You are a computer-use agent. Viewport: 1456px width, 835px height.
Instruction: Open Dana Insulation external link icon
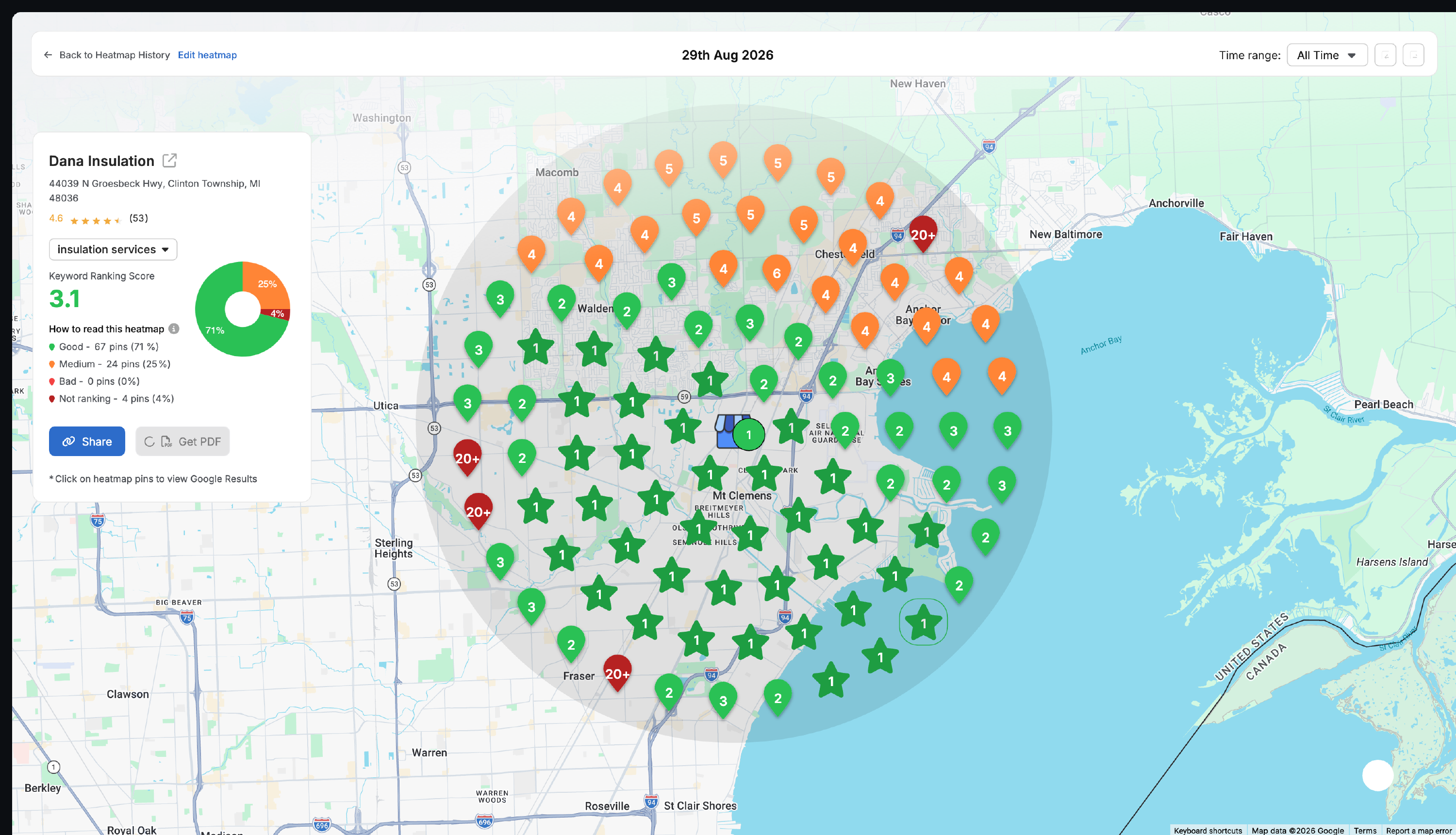point(169,161)
